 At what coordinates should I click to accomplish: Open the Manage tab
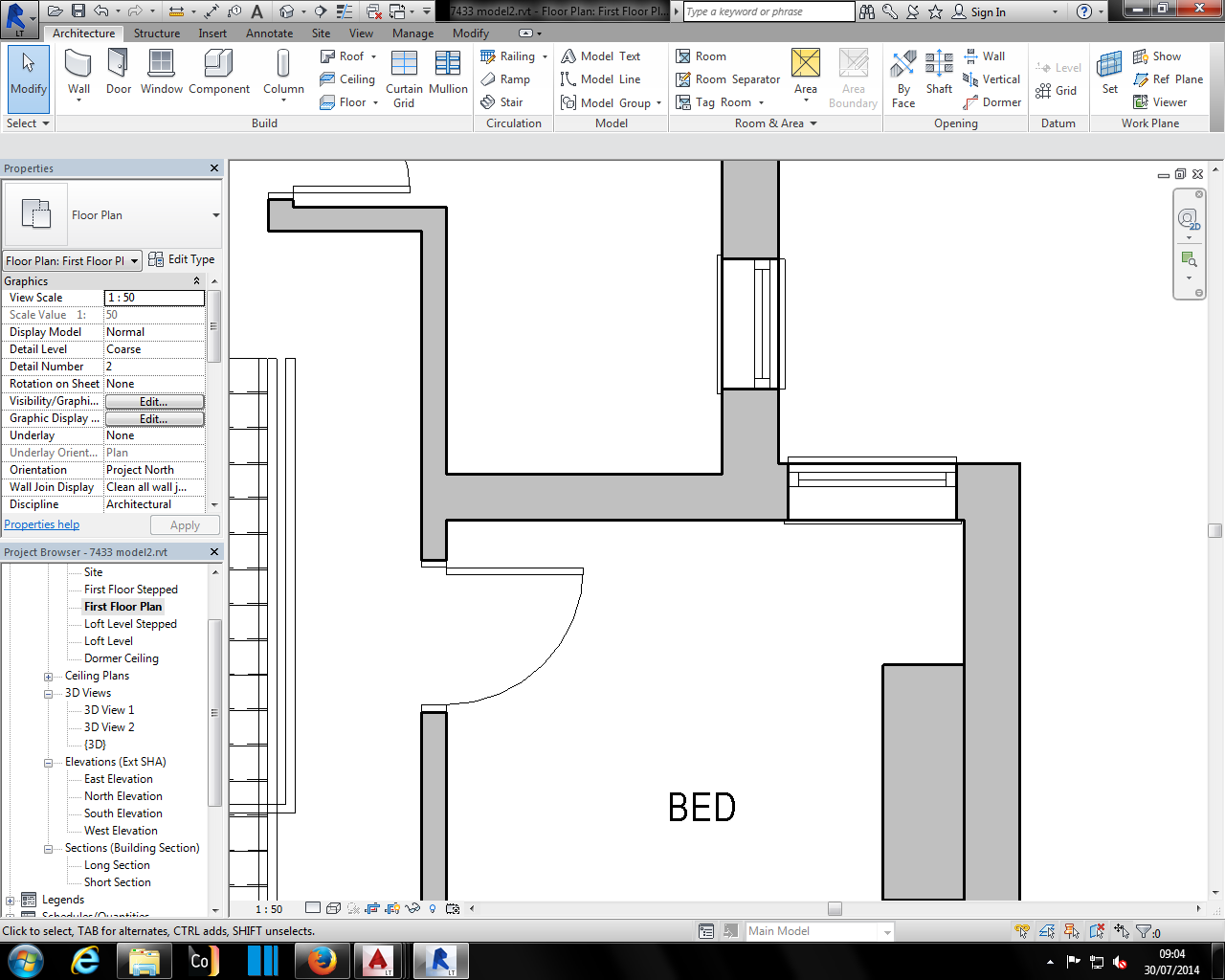point(412,33)
